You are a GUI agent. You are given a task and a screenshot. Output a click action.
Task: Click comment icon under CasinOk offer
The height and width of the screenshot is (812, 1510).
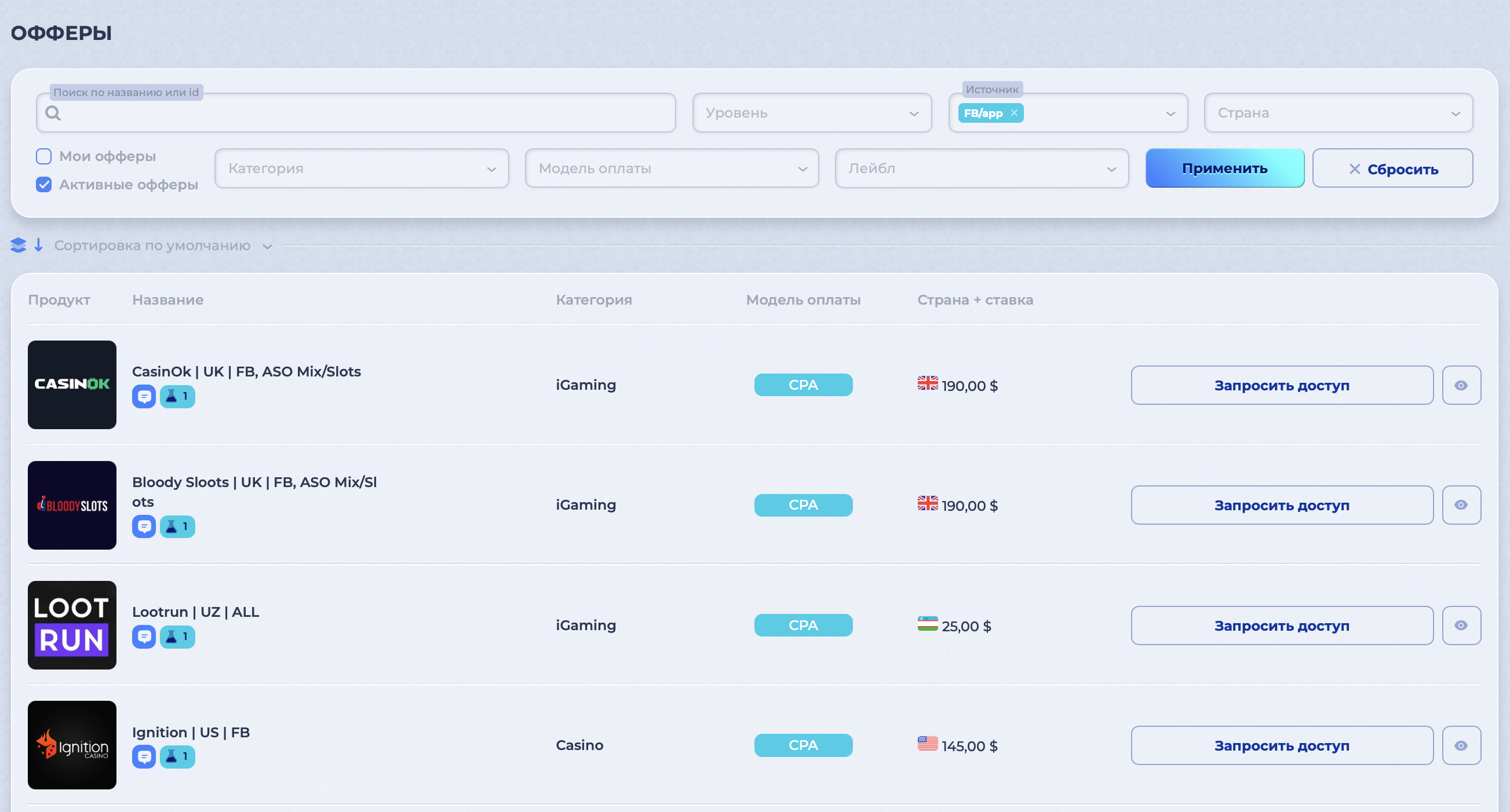144,397
